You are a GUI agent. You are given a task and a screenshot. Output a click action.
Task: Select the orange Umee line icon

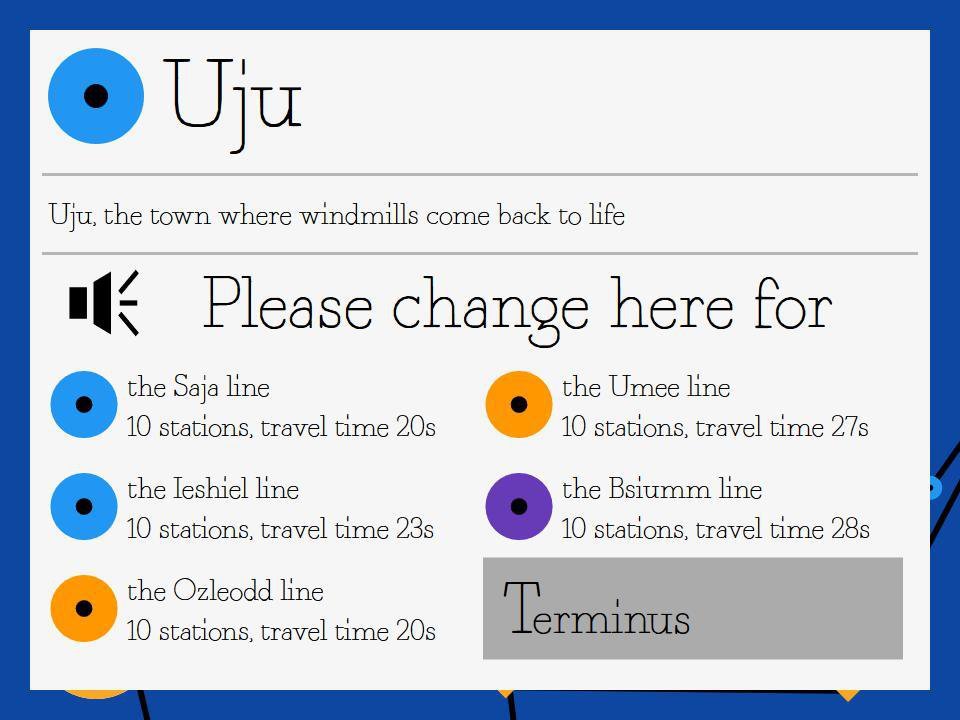pos(519,404)
